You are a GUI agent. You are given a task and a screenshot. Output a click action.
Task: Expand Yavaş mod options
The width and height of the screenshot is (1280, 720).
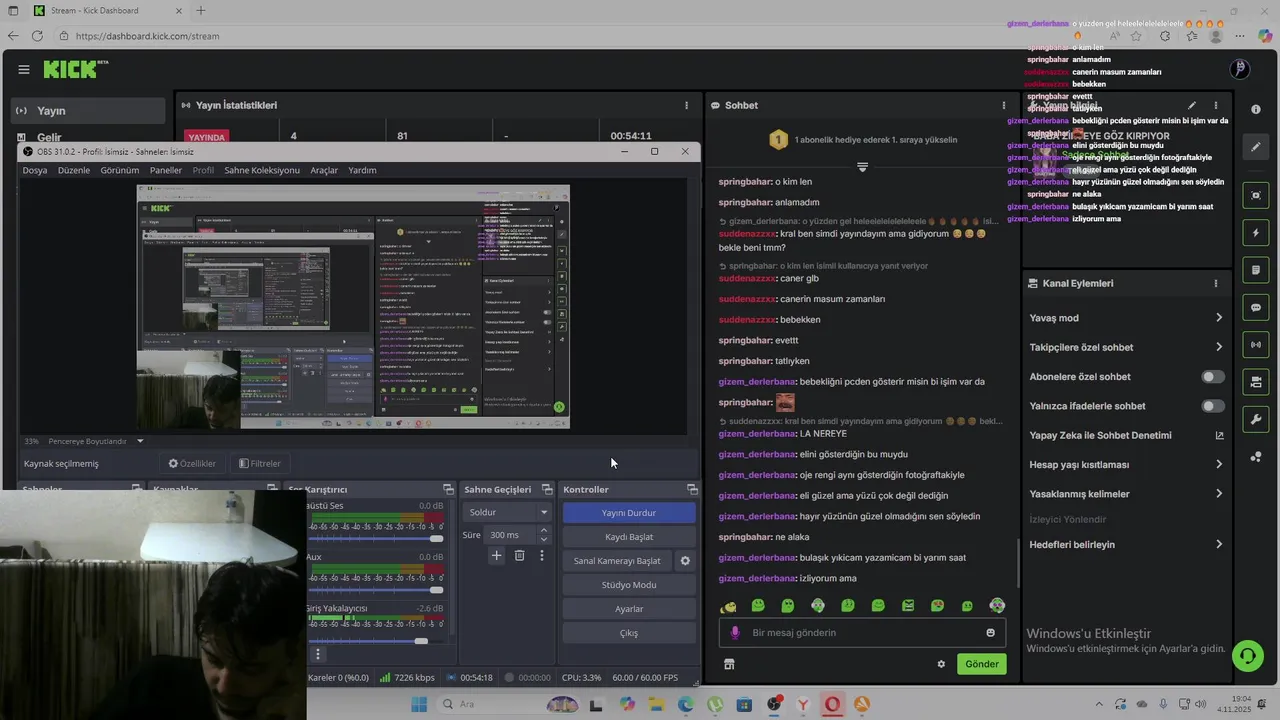(1219, 318)
